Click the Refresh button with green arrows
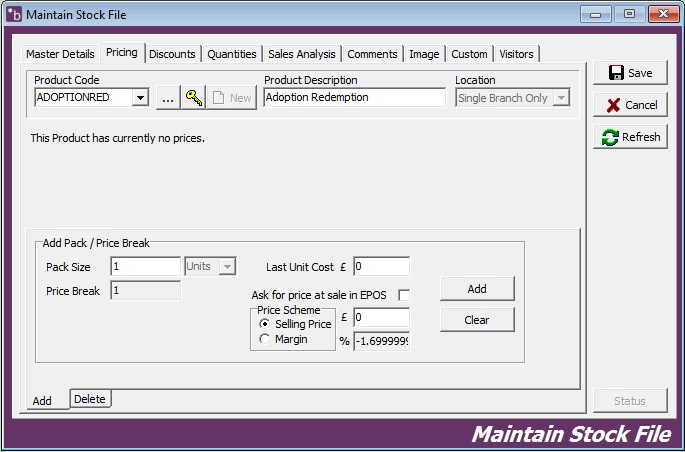 point(631,137)
